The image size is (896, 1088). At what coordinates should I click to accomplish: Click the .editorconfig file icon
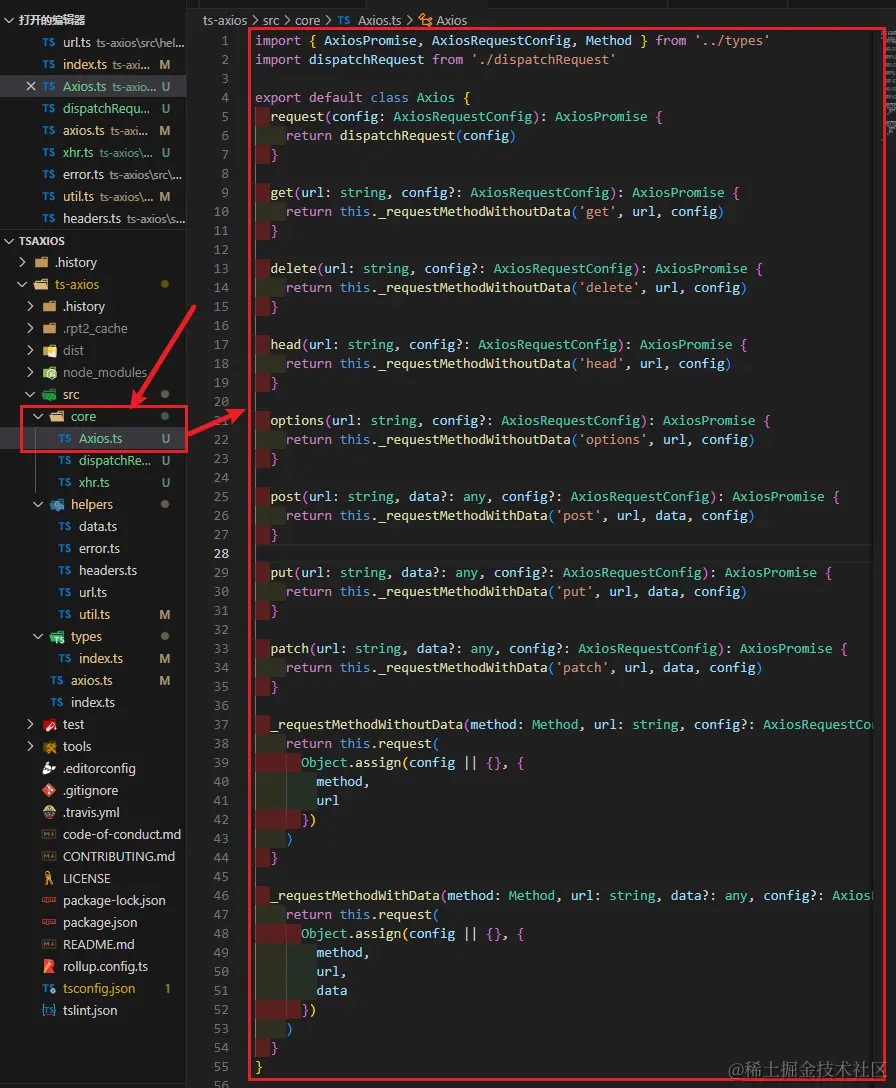tap(49, 768)
